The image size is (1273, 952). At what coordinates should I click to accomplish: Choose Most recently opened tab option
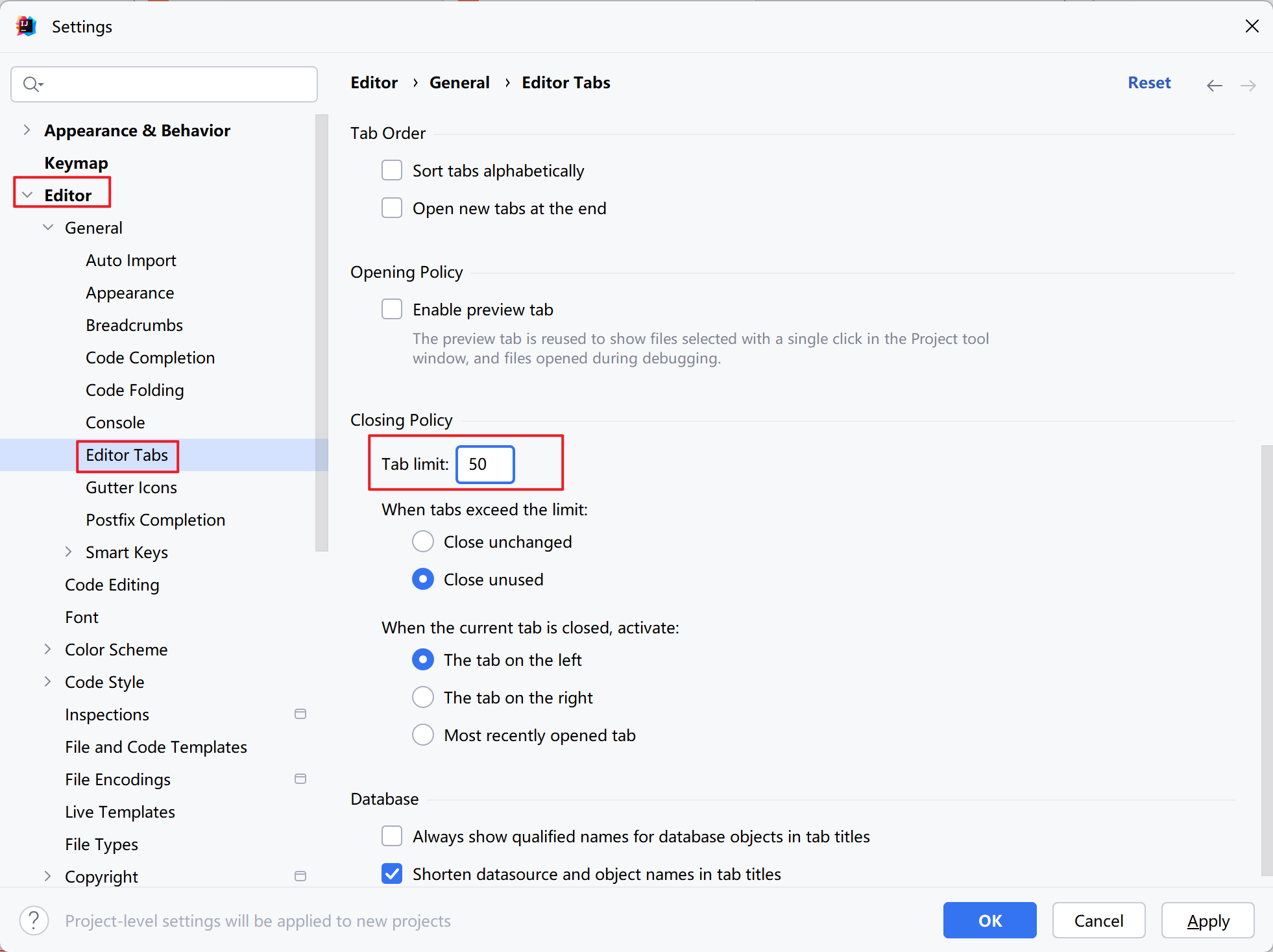coord(423,735)
